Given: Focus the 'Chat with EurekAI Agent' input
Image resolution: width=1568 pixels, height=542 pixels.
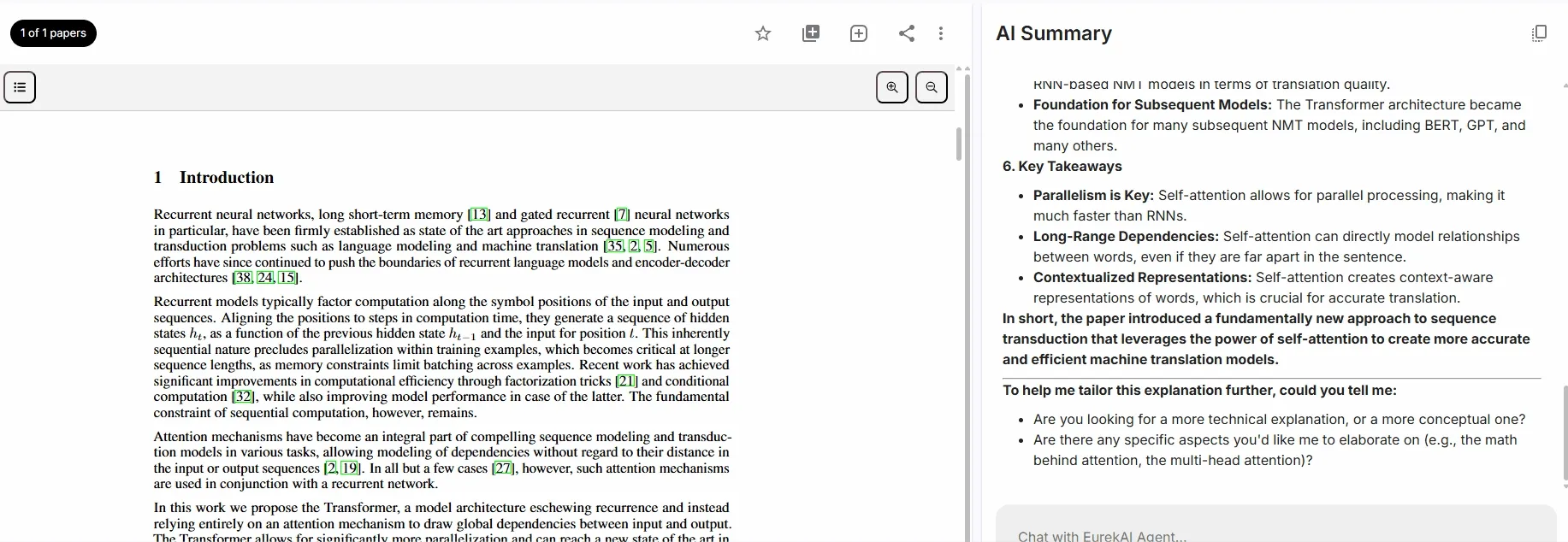Looking at the screenshot, I should click(x=1275, y=535).
